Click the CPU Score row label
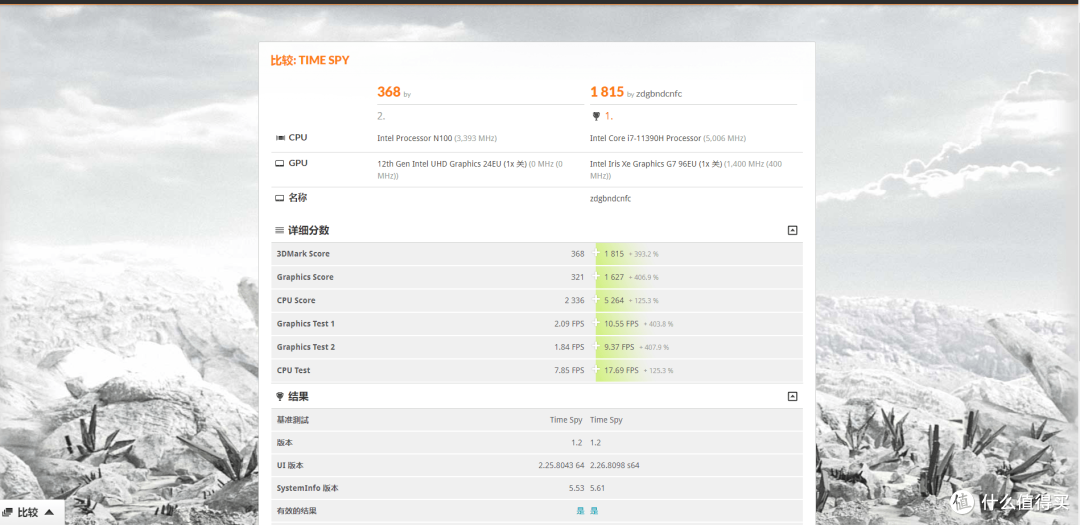Viewport: 1080px width, 525px height. pos(295,300)
